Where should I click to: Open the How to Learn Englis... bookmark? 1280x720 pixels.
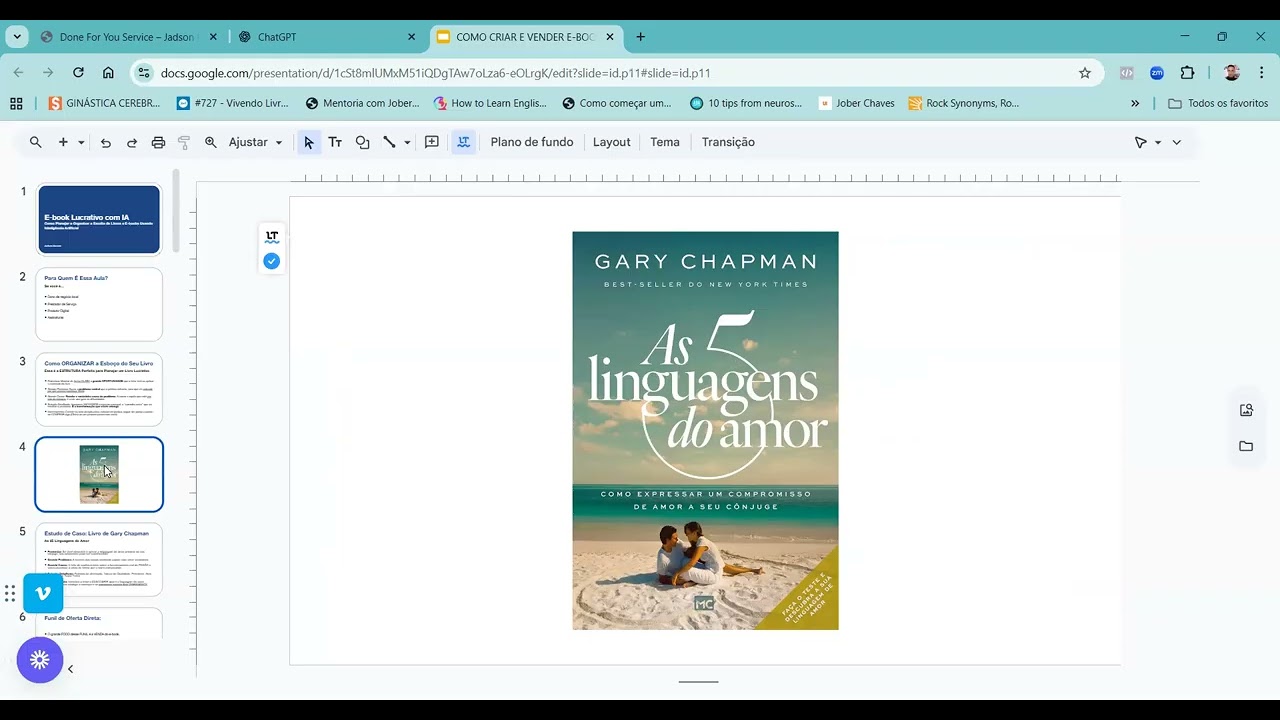(x=490, y=103)
